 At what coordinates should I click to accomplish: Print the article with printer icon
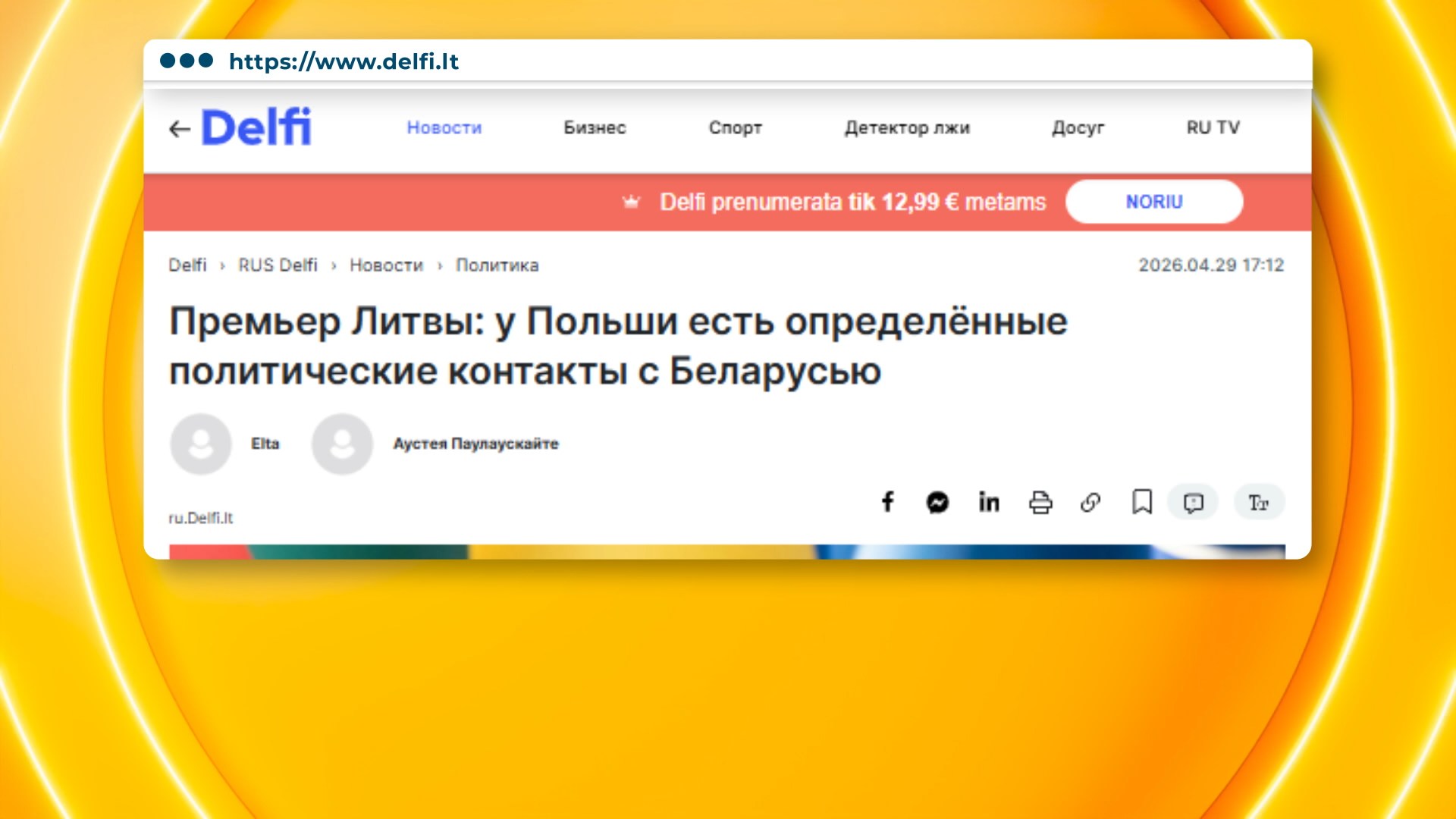pos(1040,502)
